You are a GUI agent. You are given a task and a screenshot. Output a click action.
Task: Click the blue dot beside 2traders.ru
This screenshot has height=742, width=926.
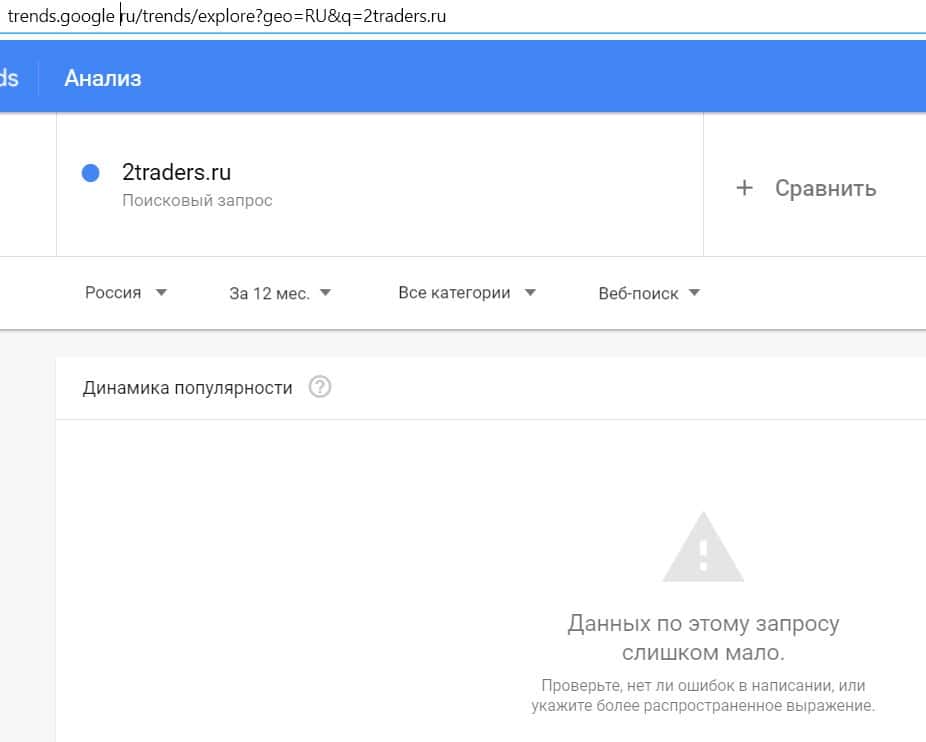coord(91,173)
